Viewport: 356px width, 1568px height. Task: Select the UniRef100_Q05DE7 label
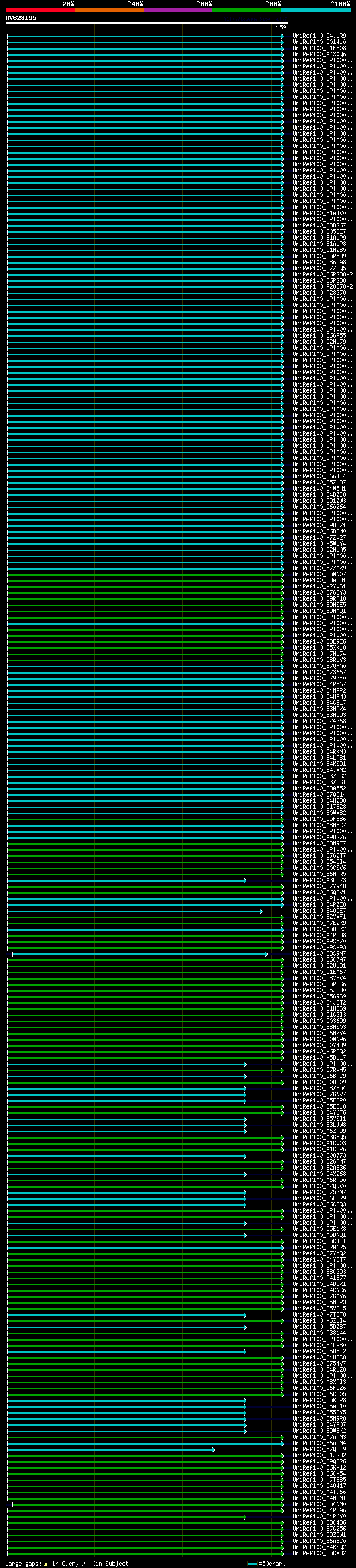(319, 232)
